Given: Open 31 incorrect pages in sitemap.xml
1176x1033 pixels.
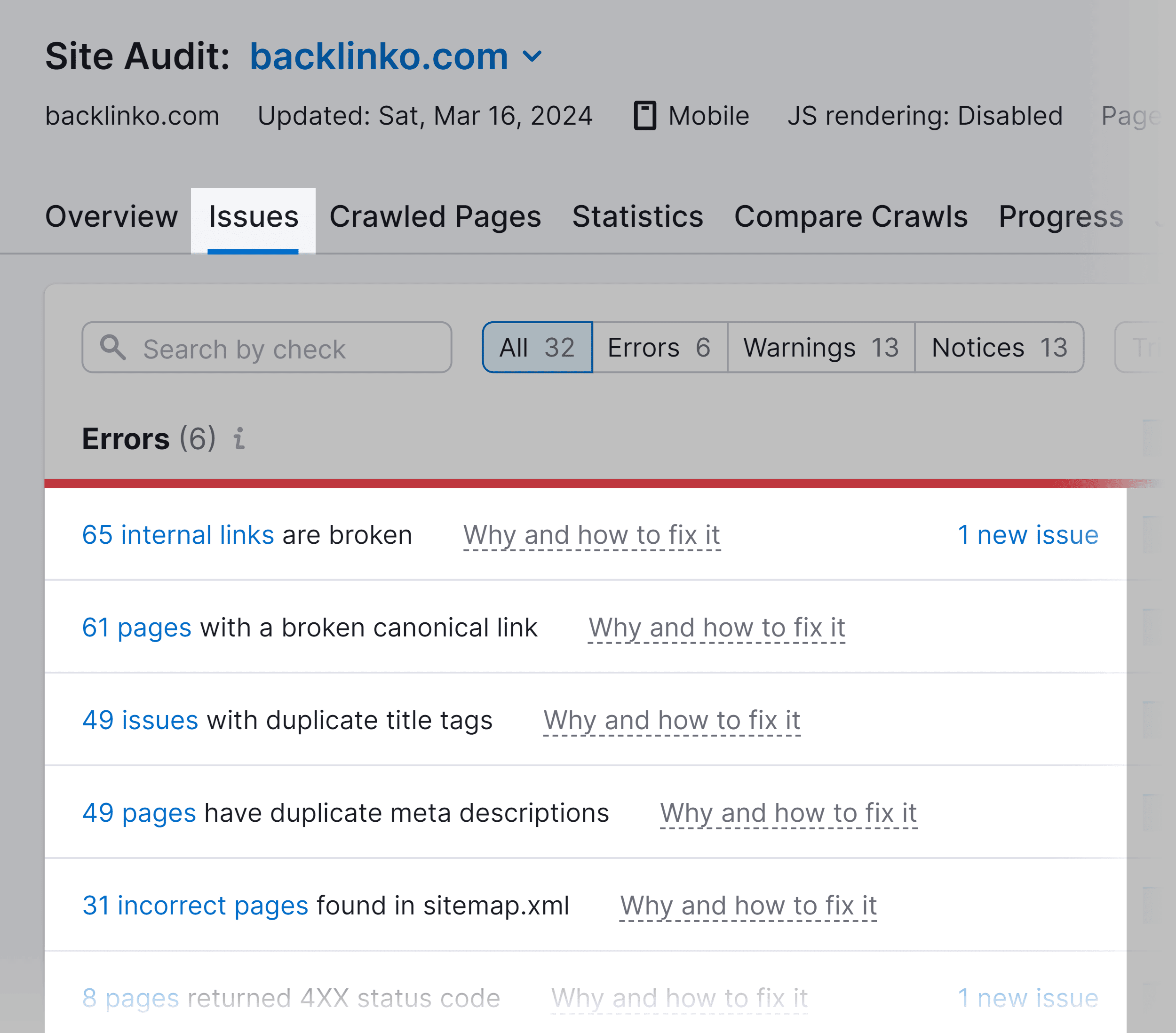Looking at the screenshot, I should pyautogui.click(x=196, y=905).
